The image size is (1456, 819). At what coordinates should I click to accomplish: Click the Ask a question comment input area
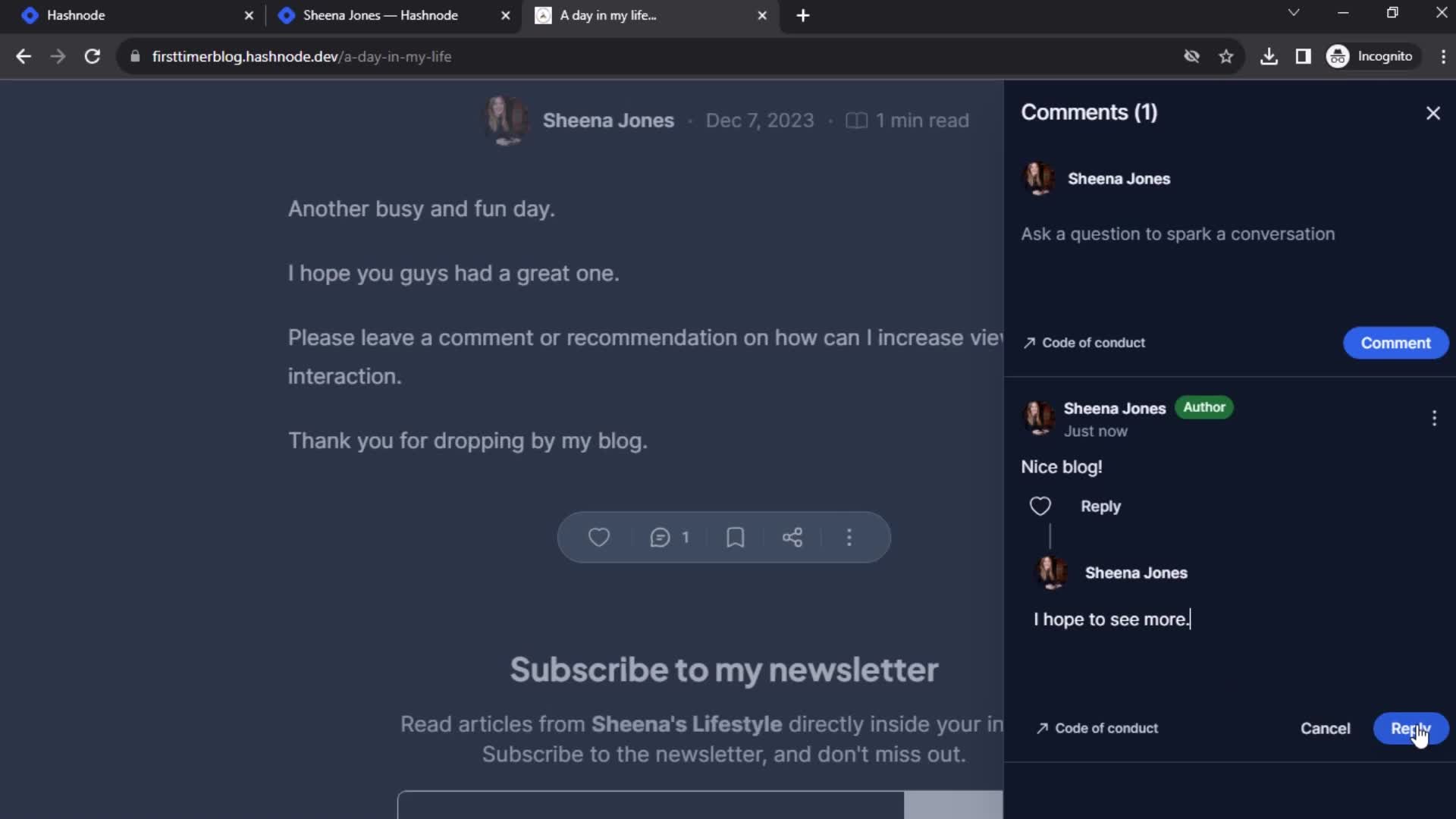[1179, 234]
